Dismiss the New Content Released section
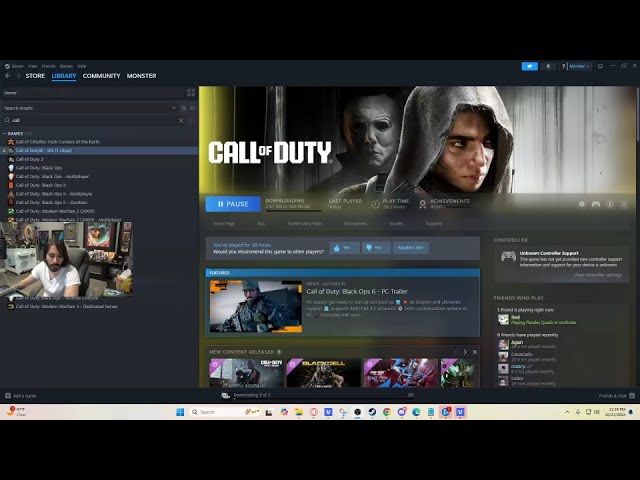The image size is (640, 480). [x=475, y=352]
